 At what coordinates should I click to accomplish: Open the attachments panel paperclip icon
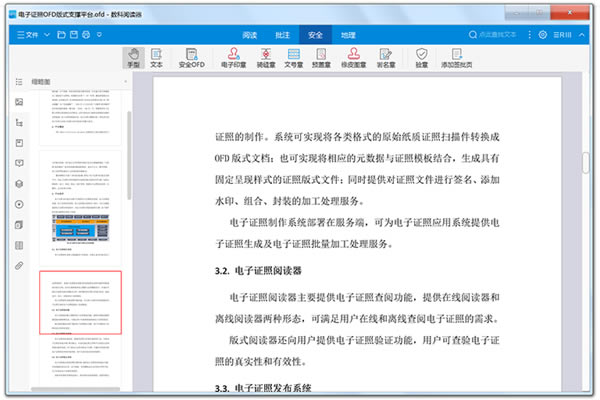tap(18, 266)
